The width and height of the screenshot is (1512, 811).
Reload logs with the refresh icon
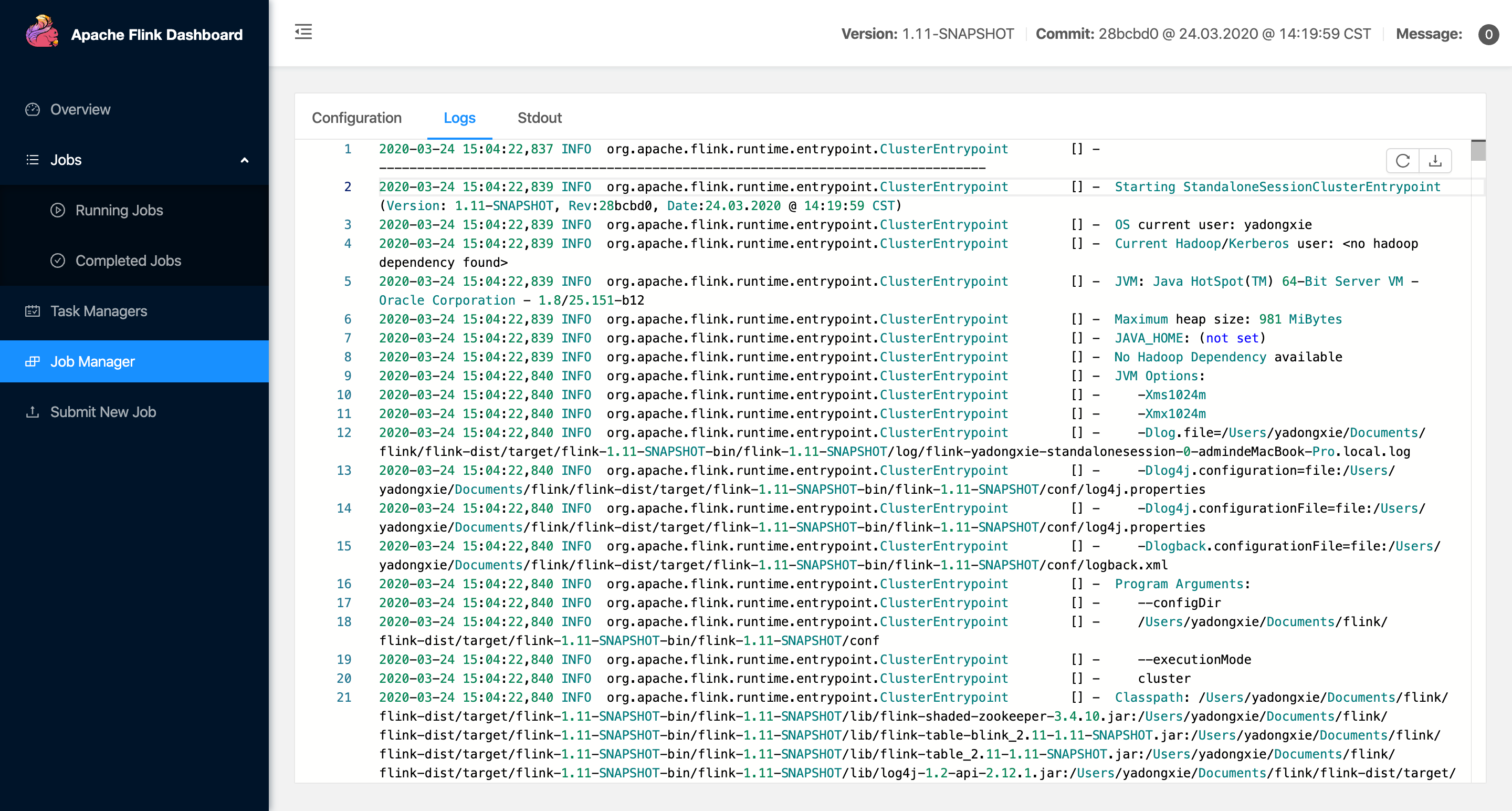point(1402,160)
